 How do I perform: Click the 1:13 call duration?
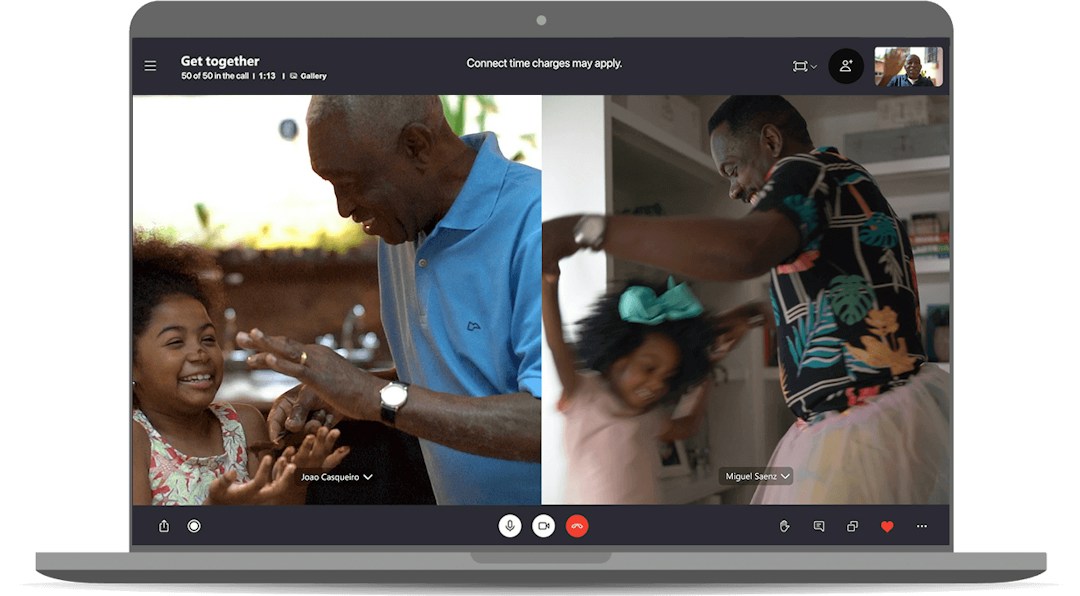pyautogui.click(x=267, y=76)
